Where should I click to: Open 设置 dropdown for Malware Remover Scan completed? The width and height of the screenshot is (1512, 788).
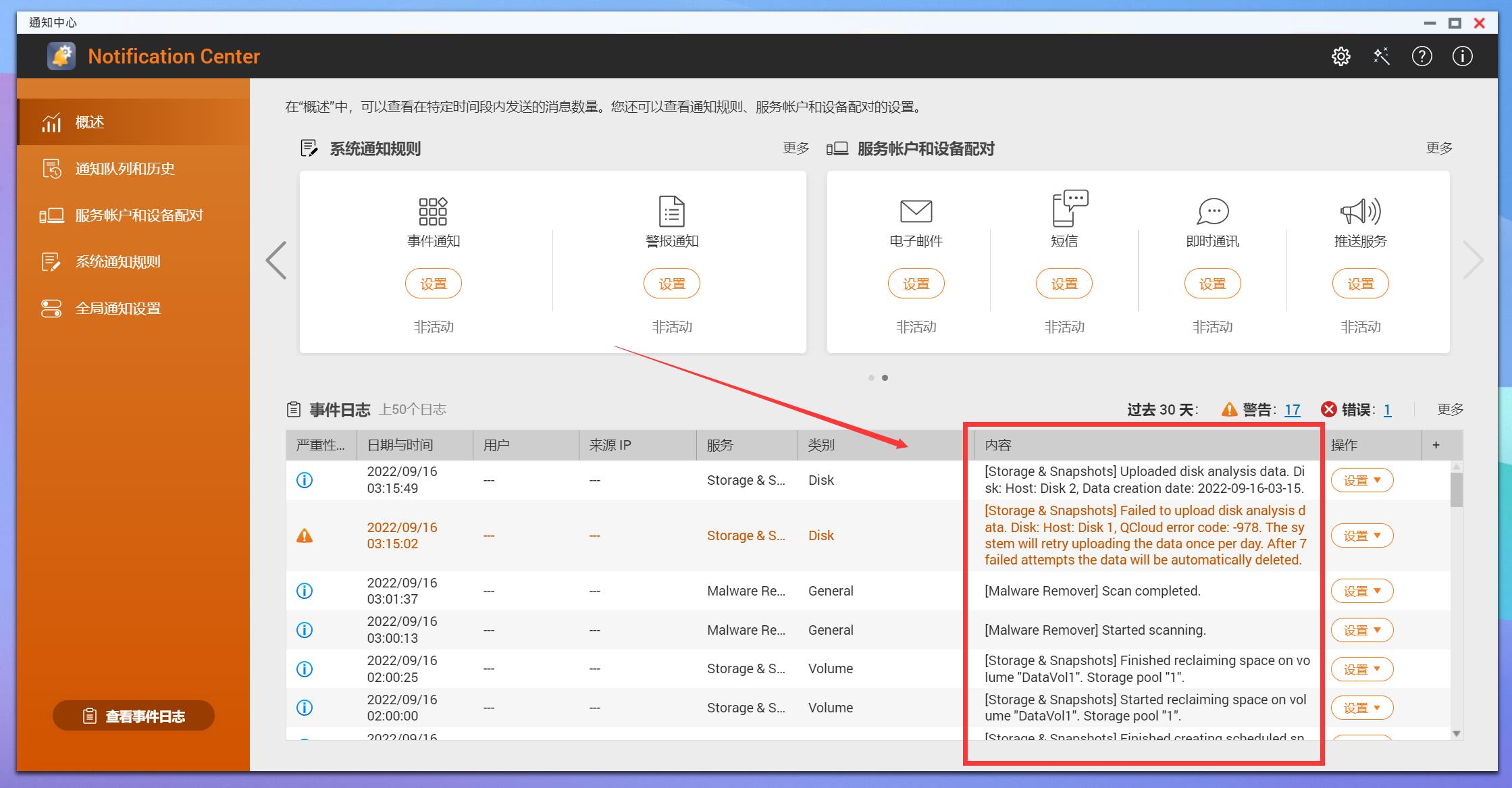pyautogui.click(x=1361, y=592)
